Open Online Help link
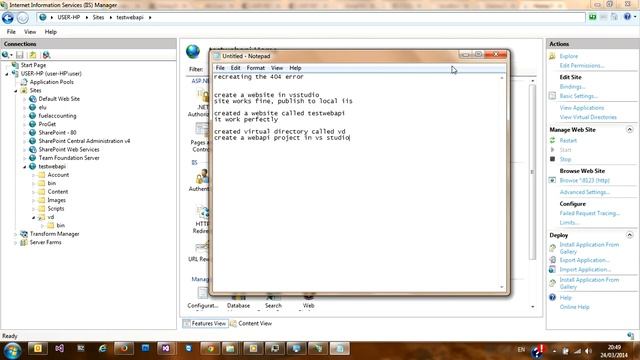 (x=574, y=307)
